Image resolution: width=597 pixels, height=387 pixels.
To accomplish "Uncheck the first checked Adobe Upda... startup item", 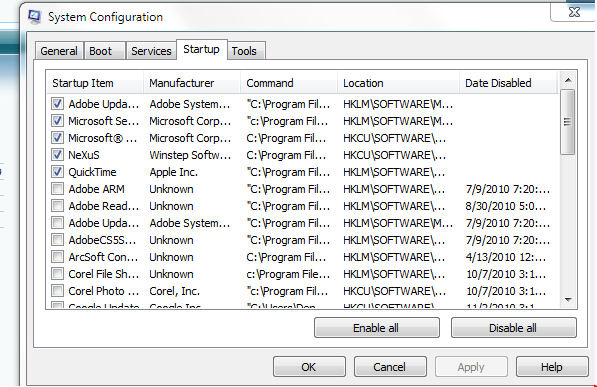I will pos(57,104).
